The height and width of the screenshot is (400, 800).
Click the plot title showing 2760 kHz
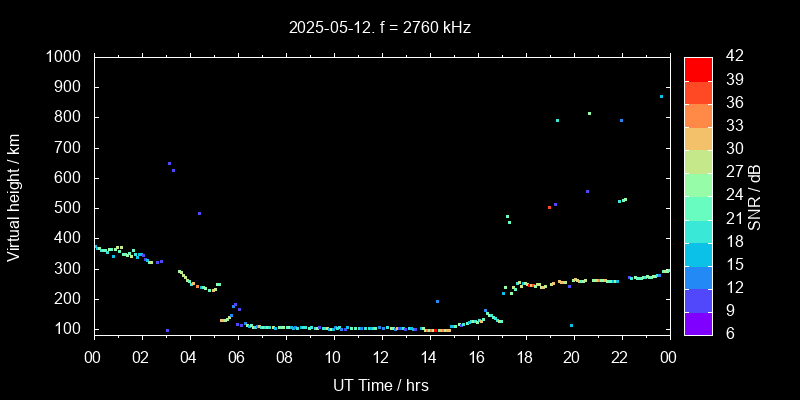coord(380,28)
